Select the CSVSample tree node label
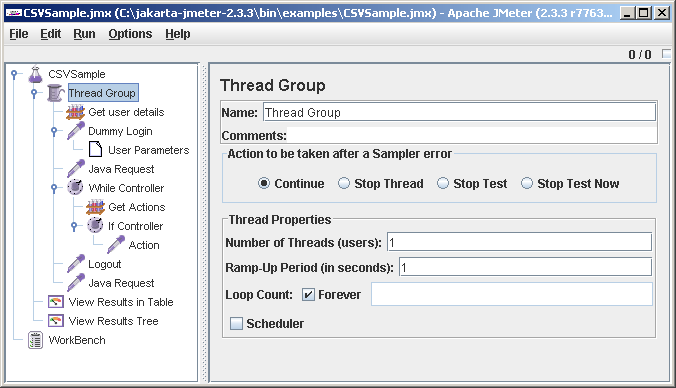 pos(77,74)
